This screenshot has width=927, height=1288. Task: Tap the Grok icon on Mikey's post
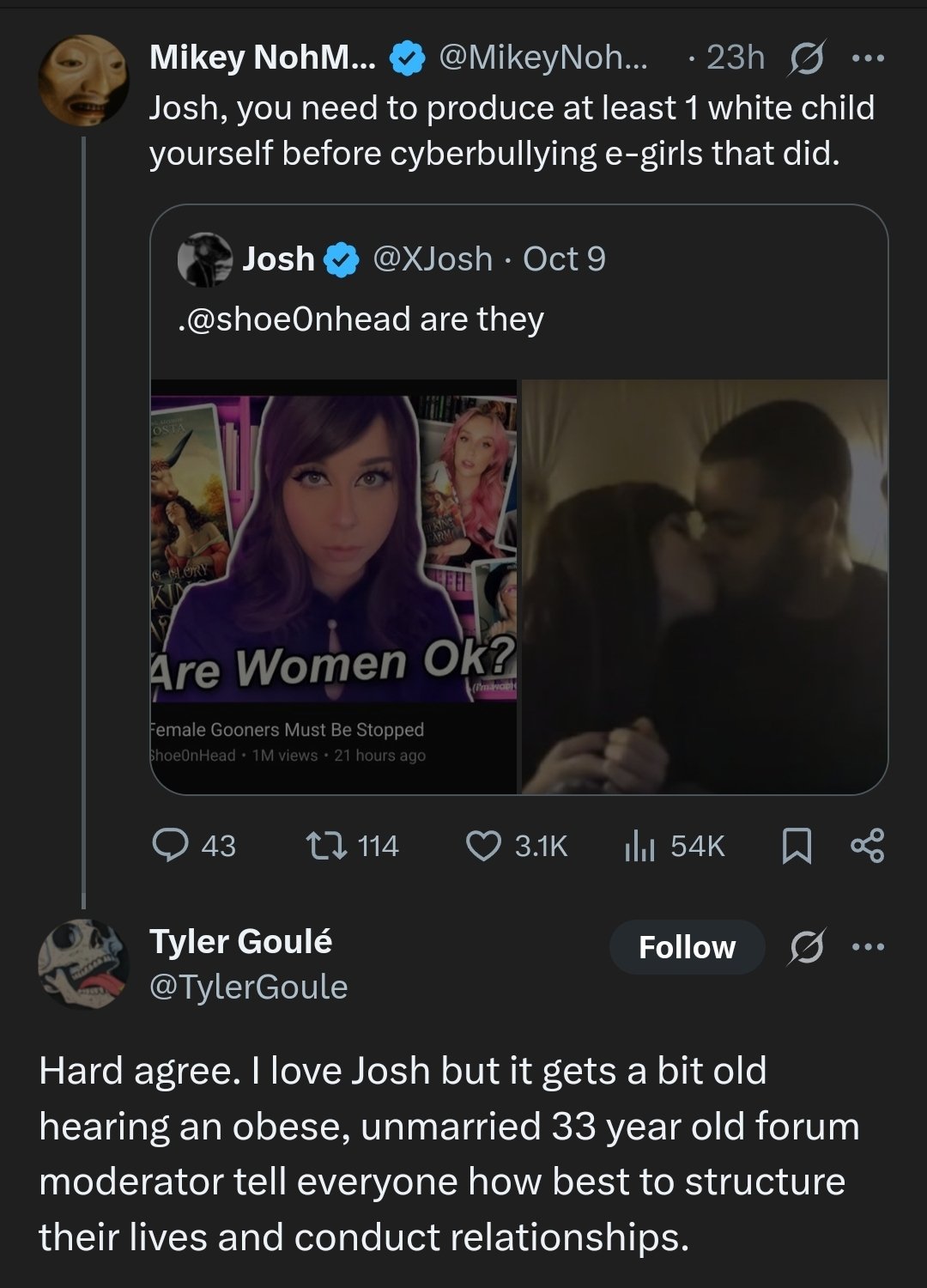pos(805,58)
